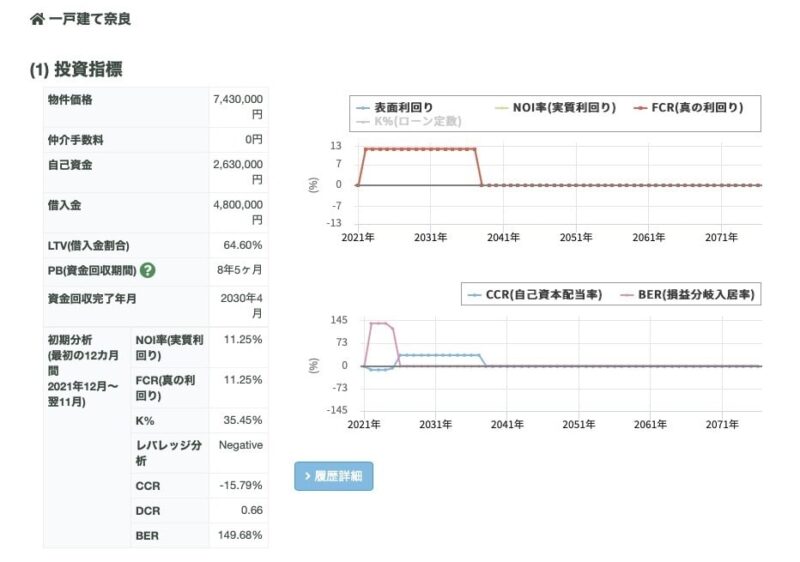
Task: Select the K% value 35.45%
Action: [243, 420]
